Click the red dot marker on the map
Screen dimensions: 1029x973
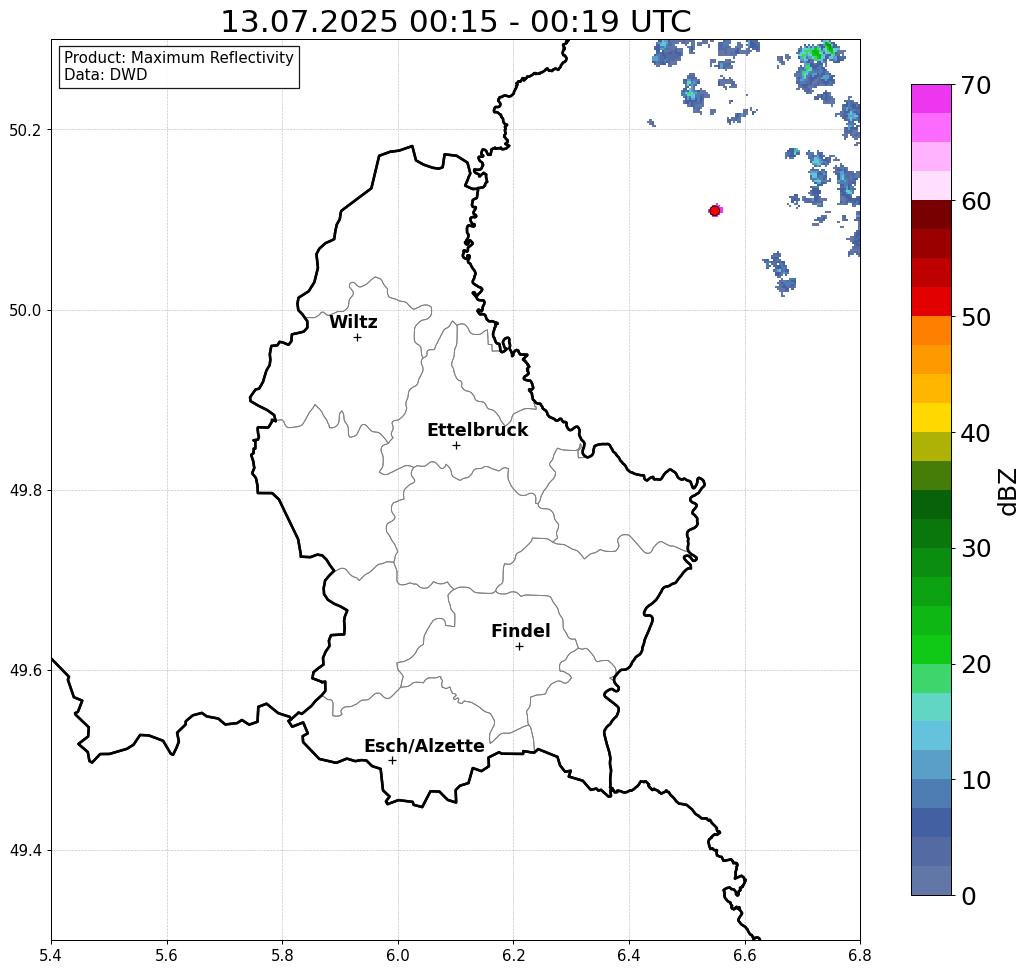(x=715, y=211)
